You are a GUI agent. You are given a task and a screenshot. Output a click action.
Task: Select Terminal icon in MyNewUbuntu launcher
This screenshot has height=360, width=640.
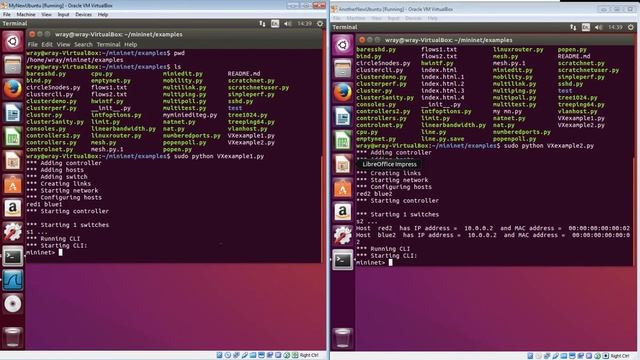point(13,256)
